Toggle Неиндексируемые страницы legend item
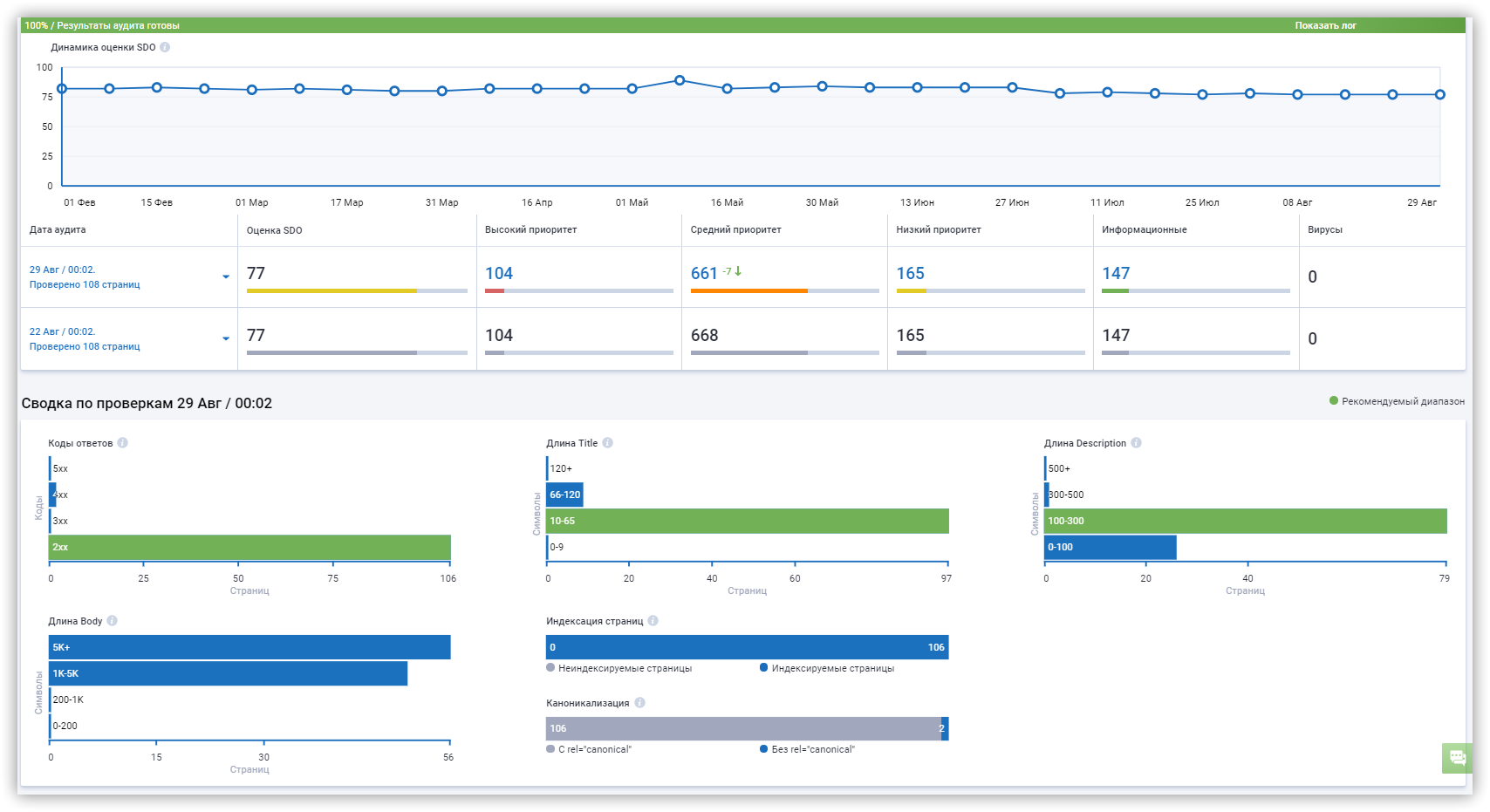The height and width of the screenshot is (812, 1490). coord(619,668)
